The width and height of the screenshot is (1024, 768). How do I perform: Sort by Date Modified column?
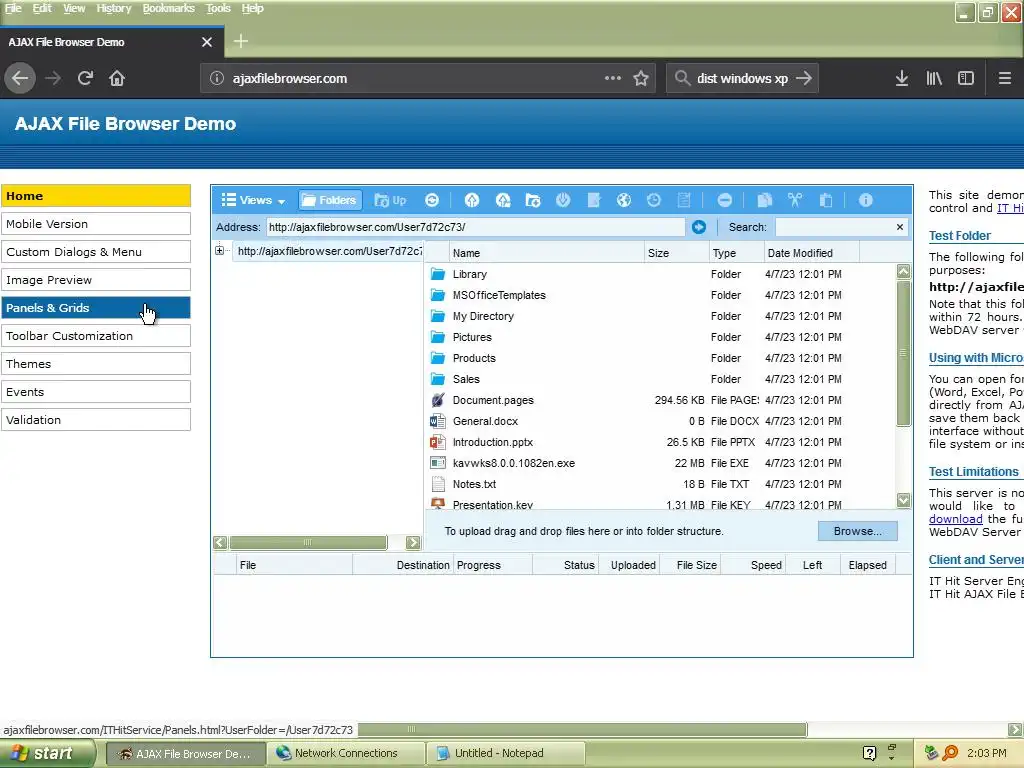[812, 253]
